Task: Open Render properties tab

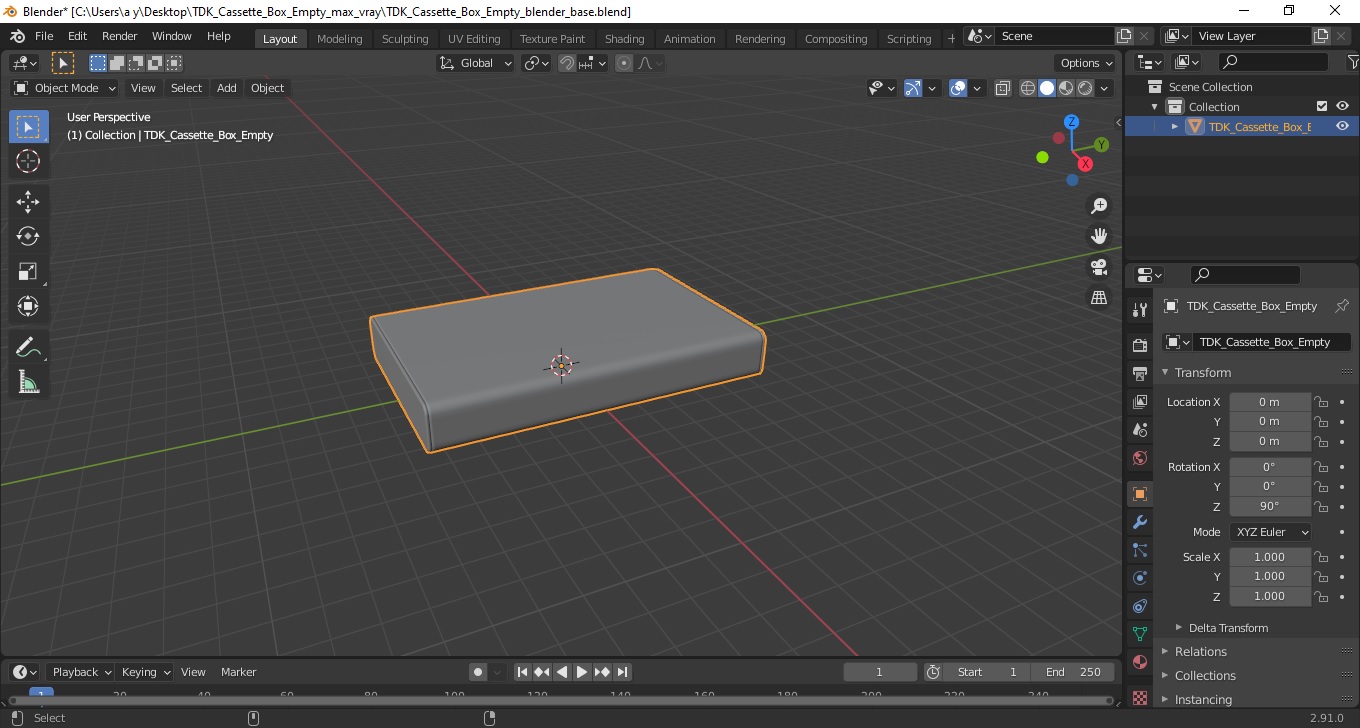Action: [x=1140, y=345]
